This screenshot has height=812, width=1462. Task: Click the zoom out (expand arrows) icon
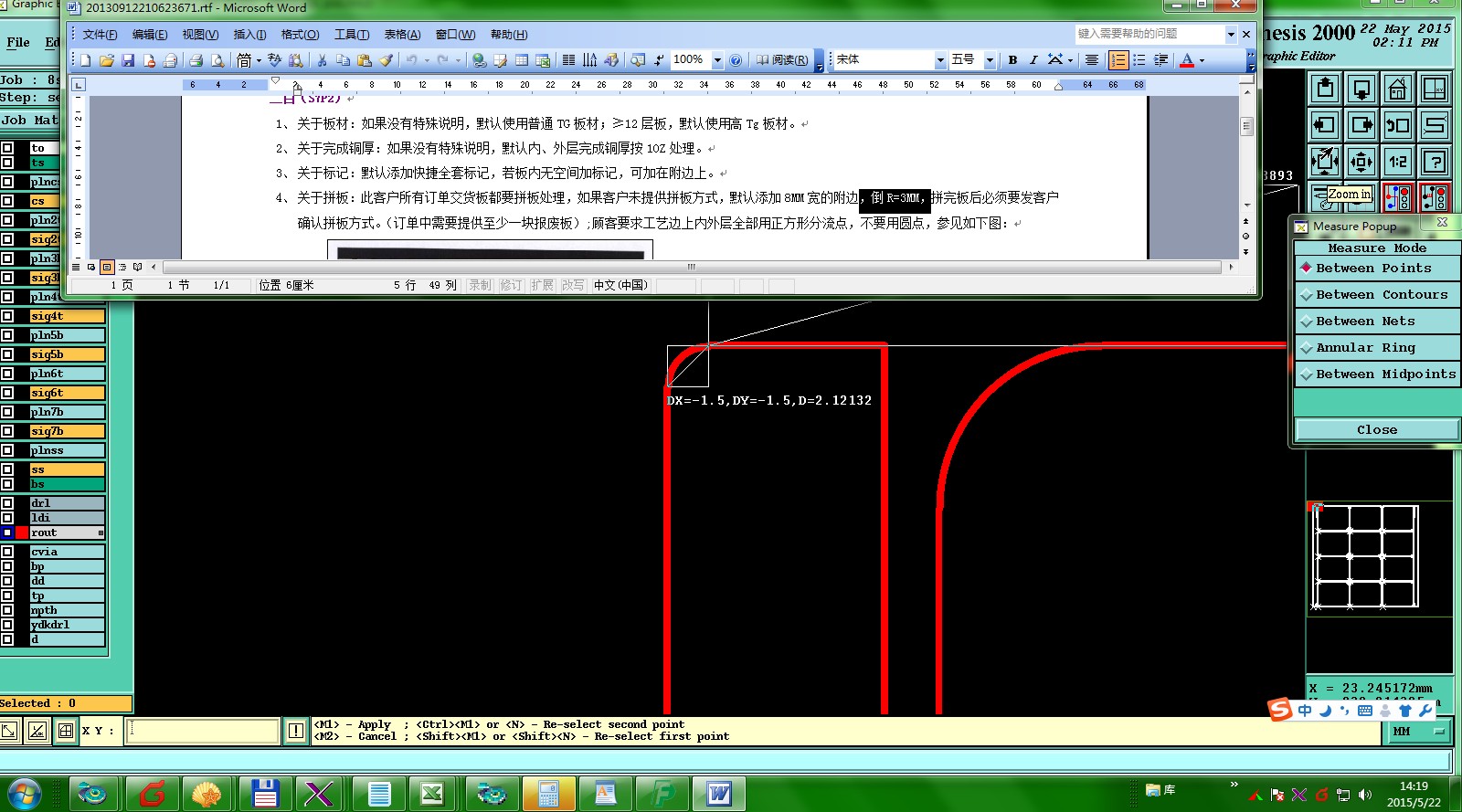(x=1361, y=163)
